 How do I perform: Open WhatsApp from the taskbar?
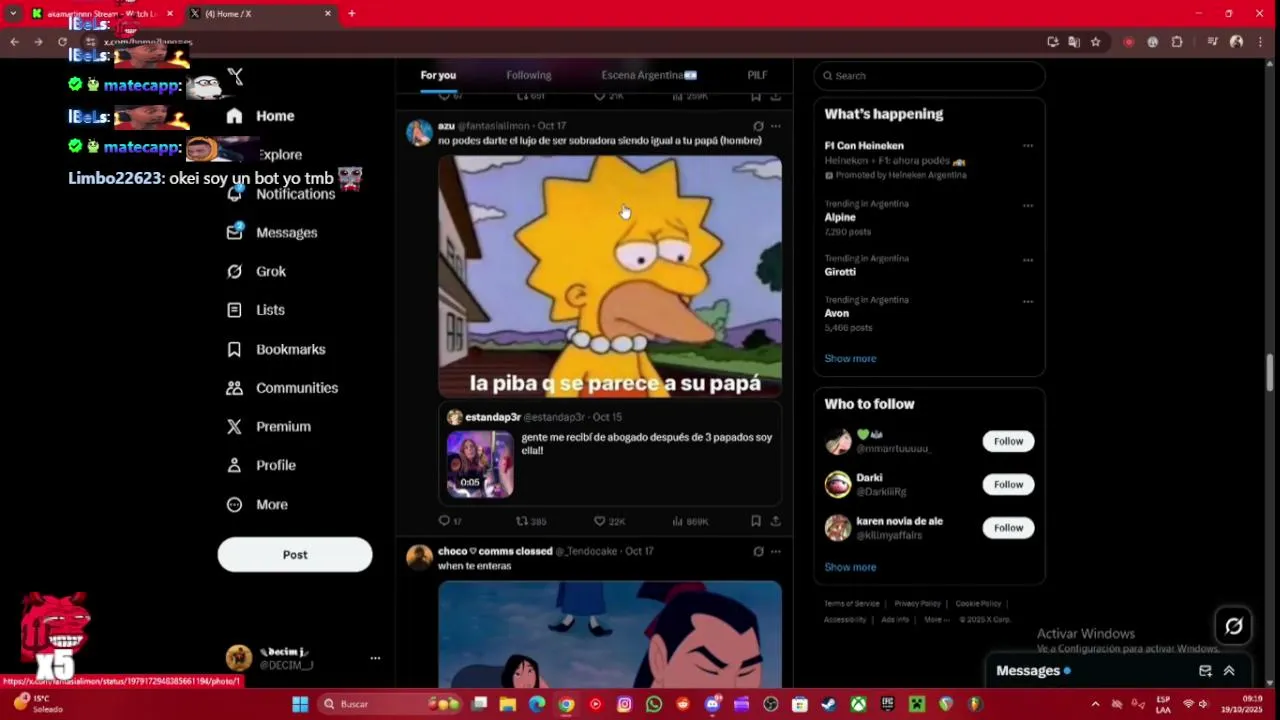click(654, 704)
